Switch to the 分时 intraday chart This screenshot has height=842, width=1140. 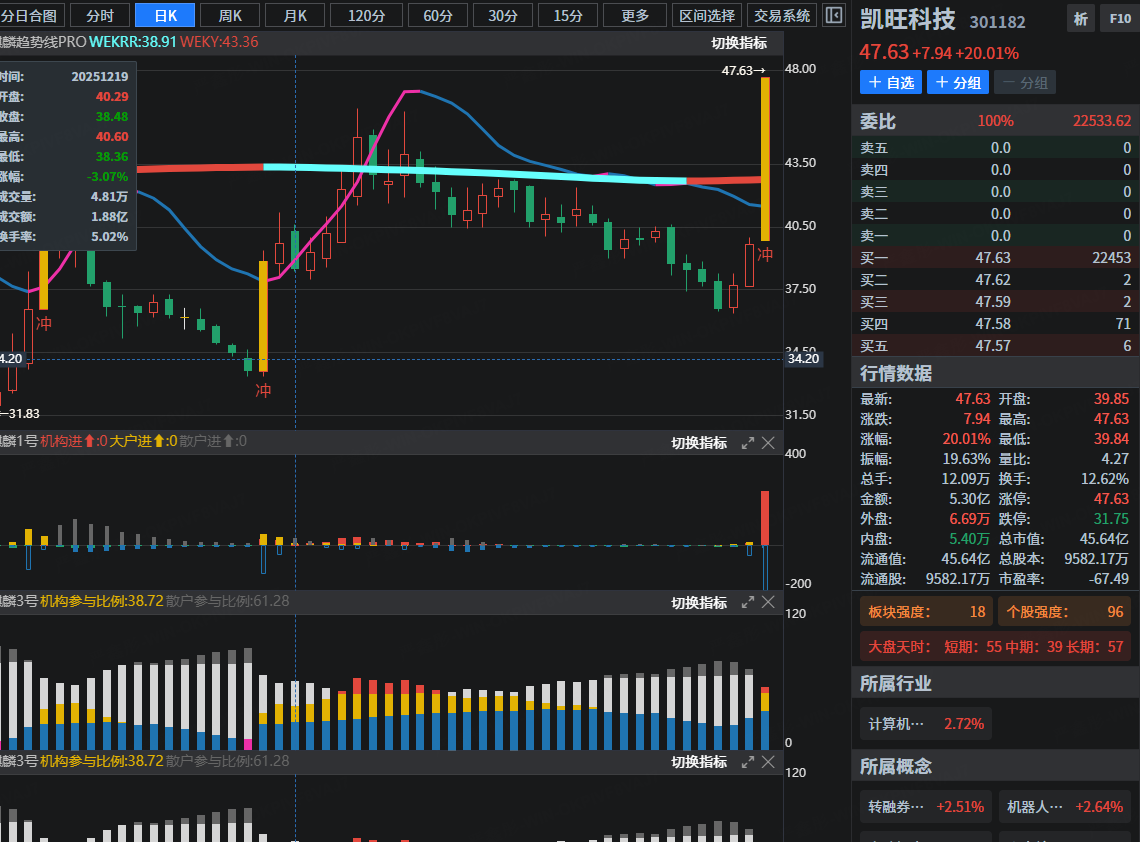click(100, 15)
